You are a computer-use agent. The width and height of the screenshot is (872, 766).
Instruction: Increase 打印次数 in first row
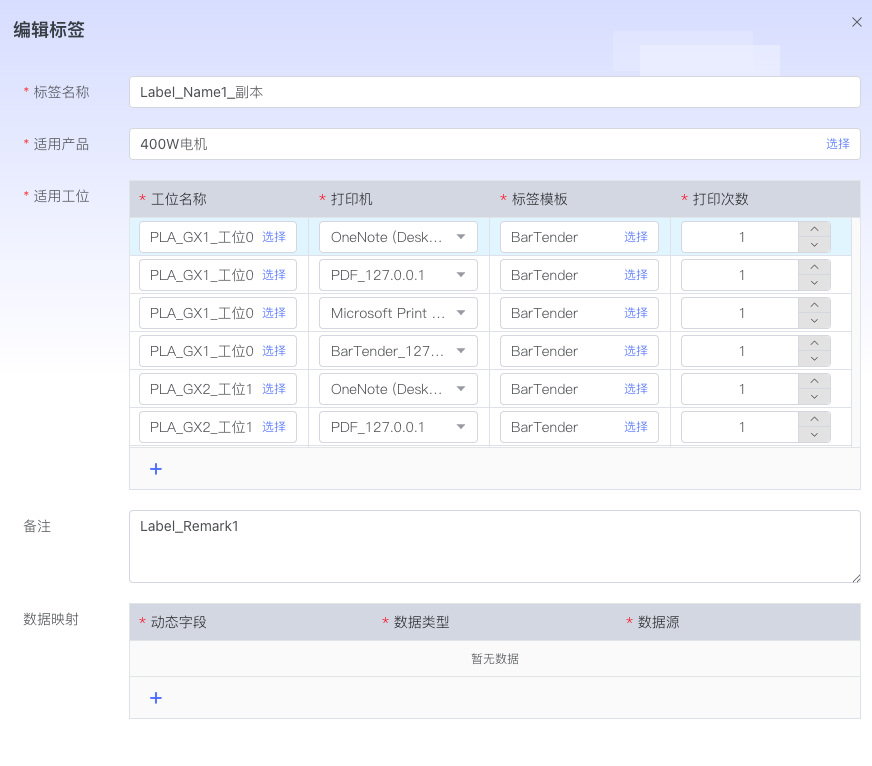(x=814, y=229)
